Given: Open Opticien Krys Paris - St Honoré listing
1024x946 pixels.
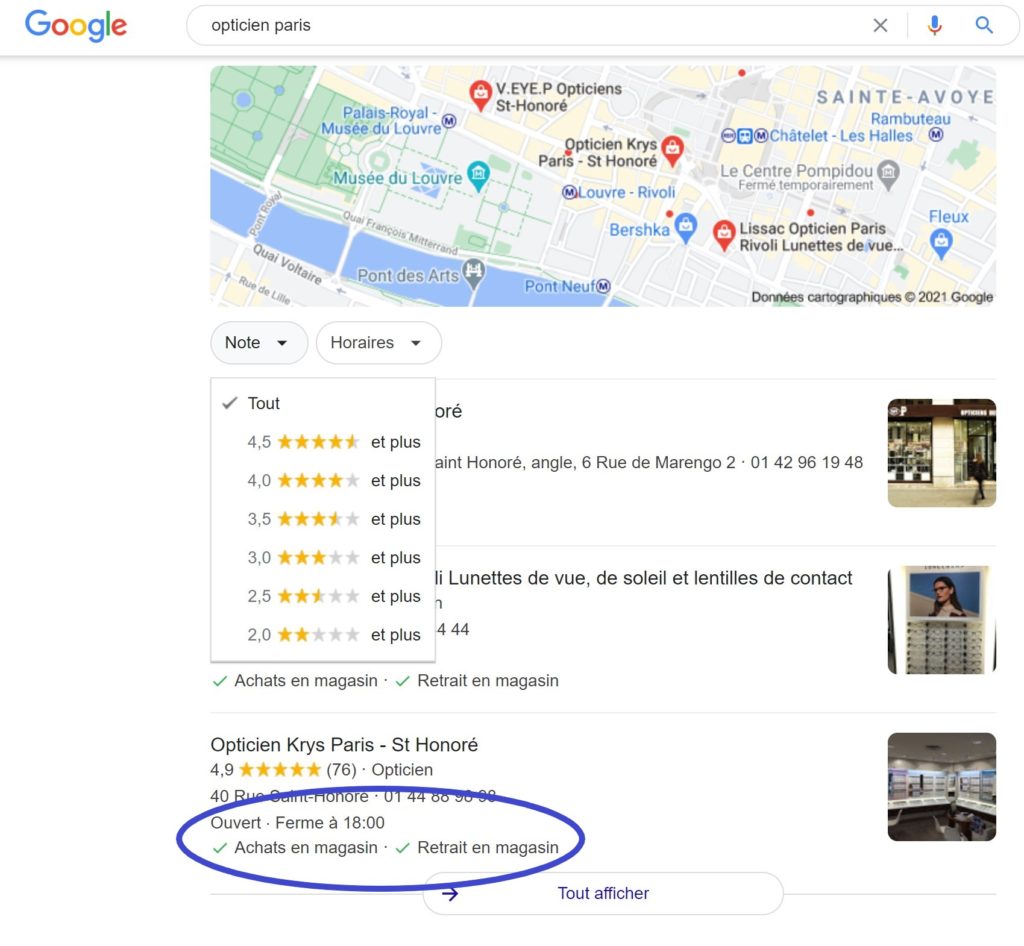Looking at the screenshot, I should (x=344, y=745).
